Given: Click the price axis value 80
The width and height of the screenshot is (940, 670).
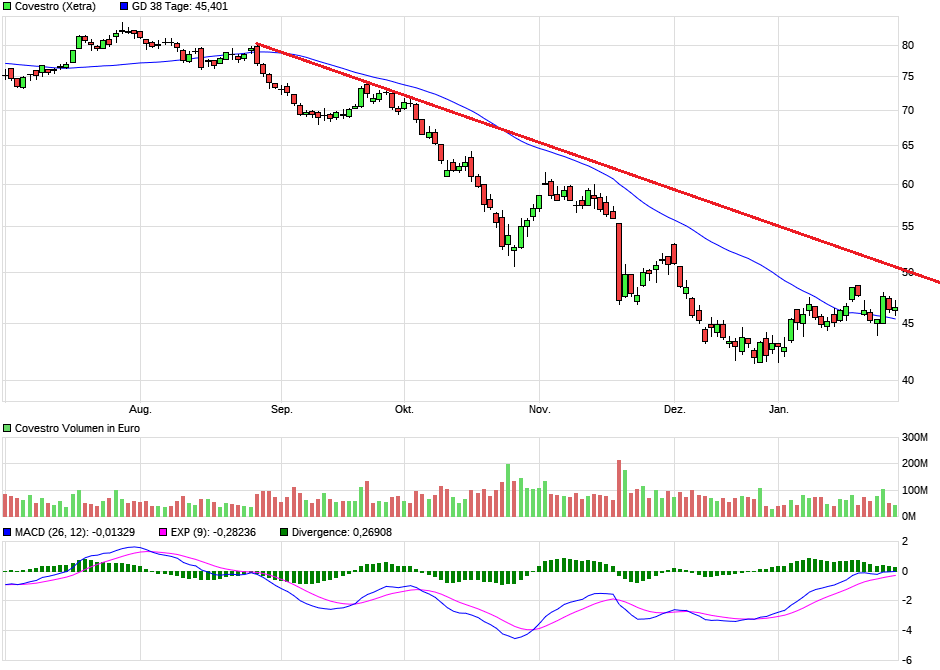Looking at the screenshot, I should pyautogui.click(x=908, y=46).
